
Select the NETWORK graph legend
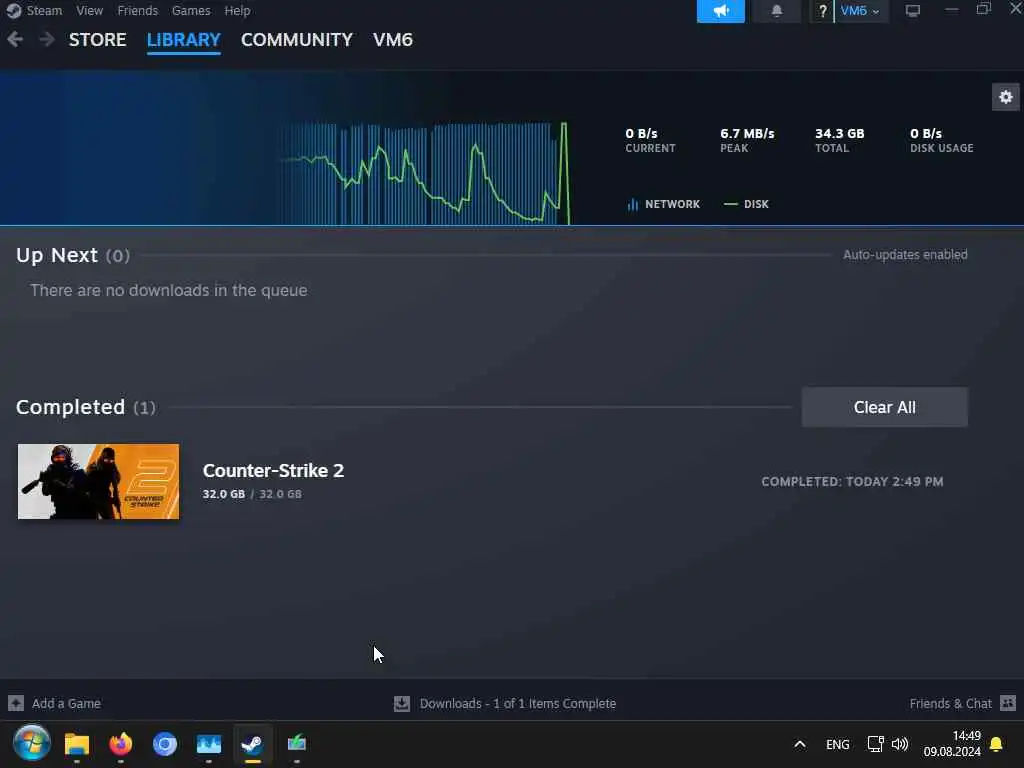(x=664, y=204)
